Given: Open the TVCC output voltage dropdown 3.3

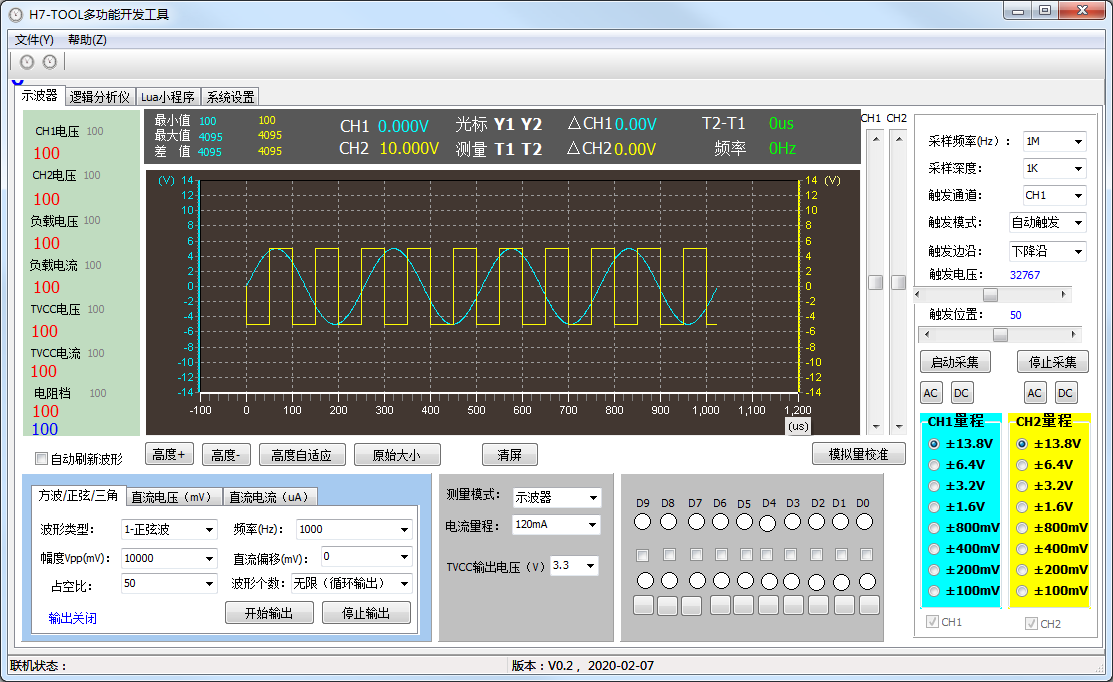Looking at the screenshot, I should coord(574,566).
